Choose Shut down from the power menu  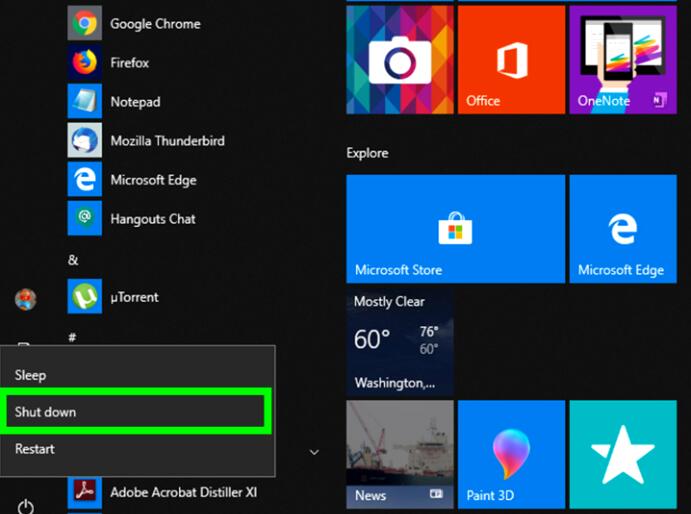pos(136,412)
